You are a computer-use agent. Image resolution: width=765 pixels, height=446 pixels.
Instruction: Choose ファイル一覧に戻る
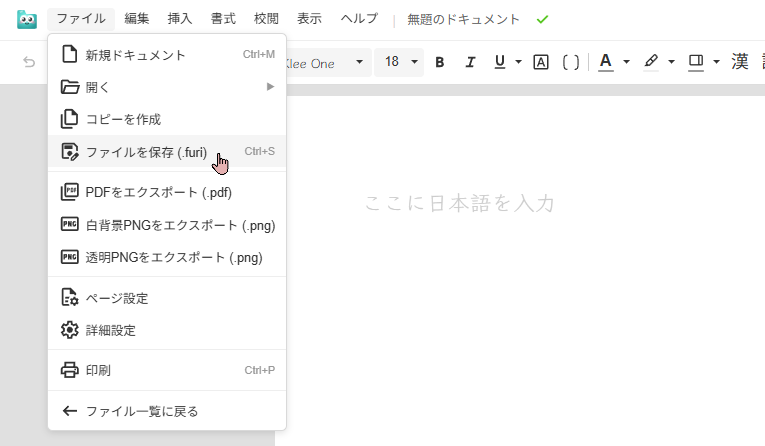tap(167, 411)
